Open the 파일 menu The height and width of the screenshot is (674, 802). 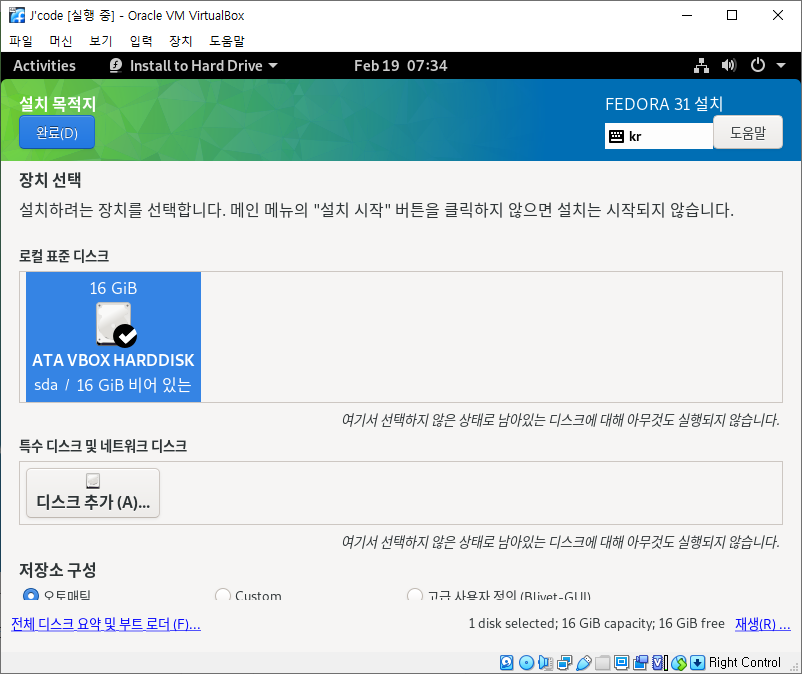pyautogui.click(x=21, y=40)
